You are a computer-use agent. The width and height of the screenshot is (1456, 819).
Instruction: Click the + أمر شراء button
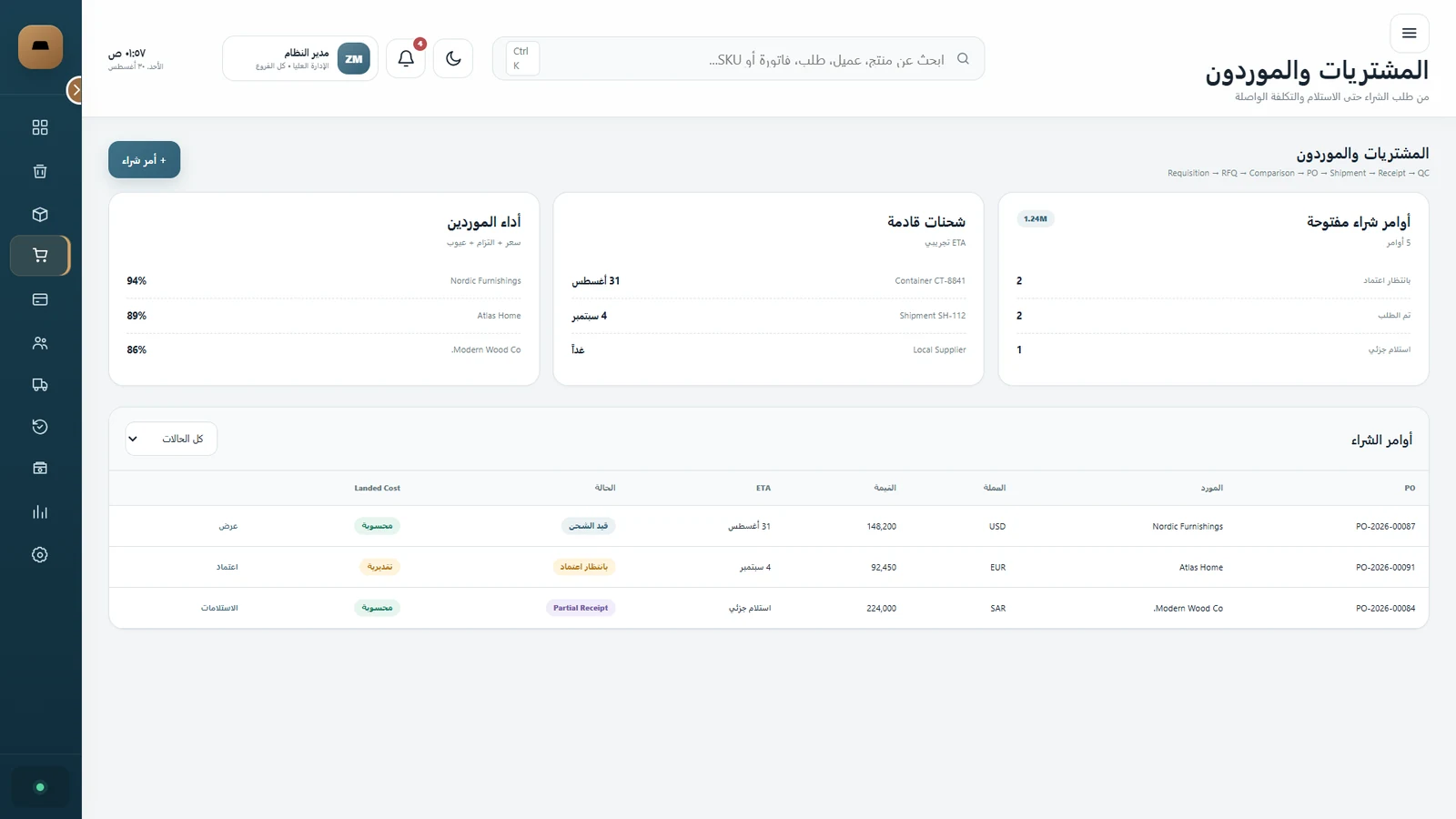click(x=144, y=160)
